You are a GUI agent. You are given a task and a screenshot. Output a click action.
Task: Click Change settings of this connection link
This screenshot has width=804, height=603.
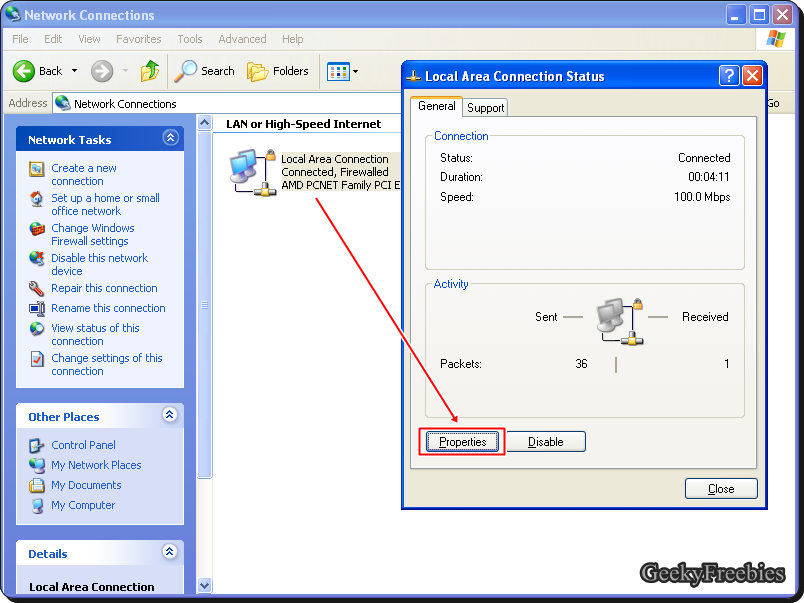click(x=107, y=365)
